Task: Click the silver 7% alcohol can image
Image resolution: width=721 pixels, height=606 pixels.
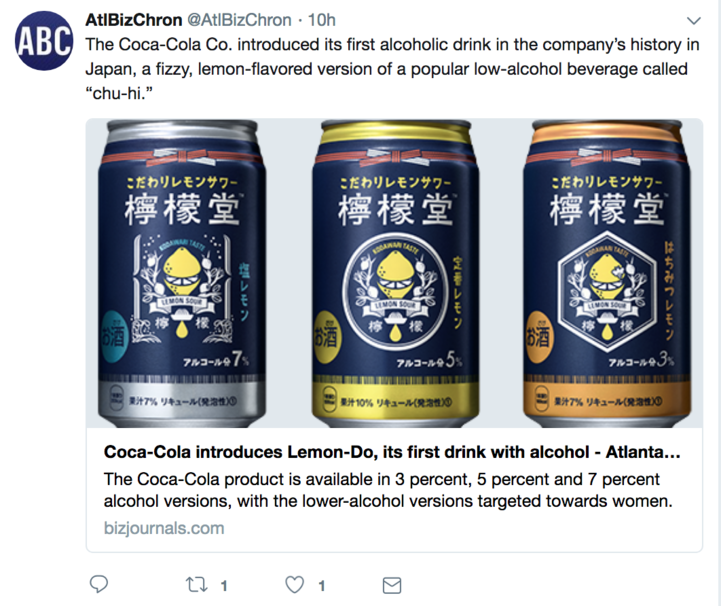Action: pyautogui.click(x=182, y=274)
